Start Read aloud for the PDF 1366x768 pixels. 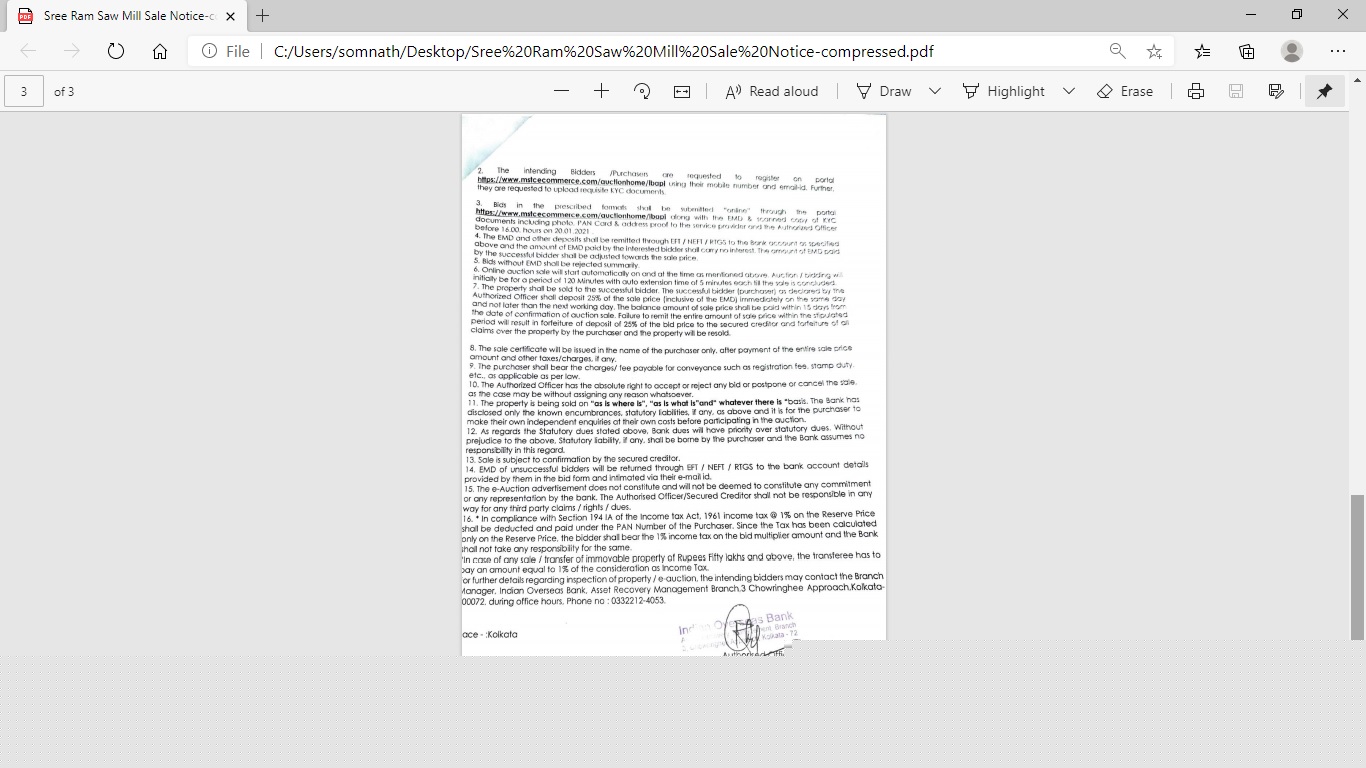pyautogui.click(x=772, y=91)
